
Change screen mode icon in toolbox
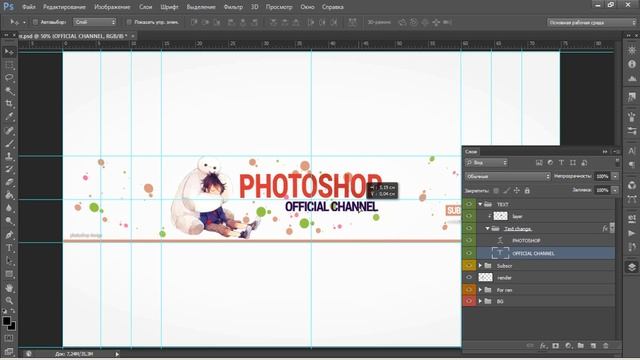[9, 351]
